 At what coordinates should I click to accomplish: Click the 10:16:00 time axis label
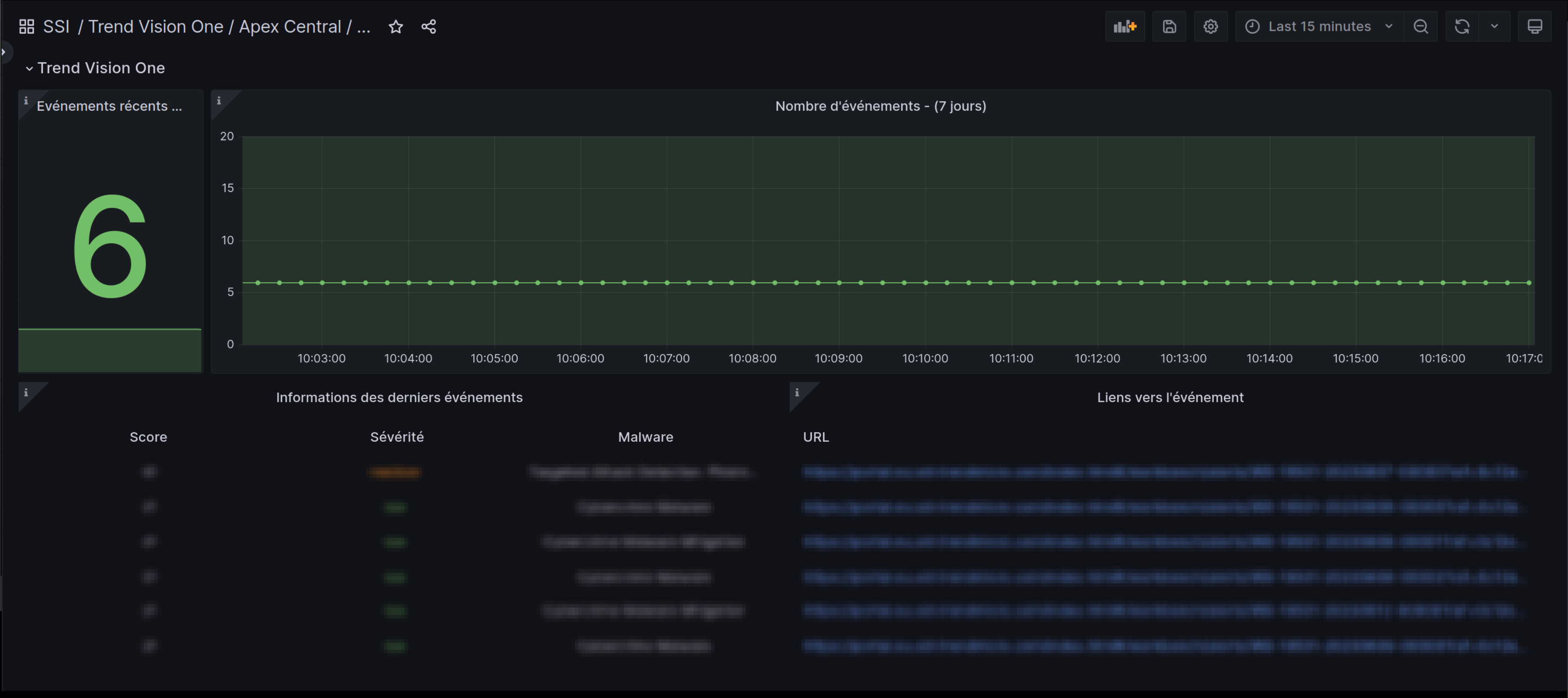pos(1442,358)
